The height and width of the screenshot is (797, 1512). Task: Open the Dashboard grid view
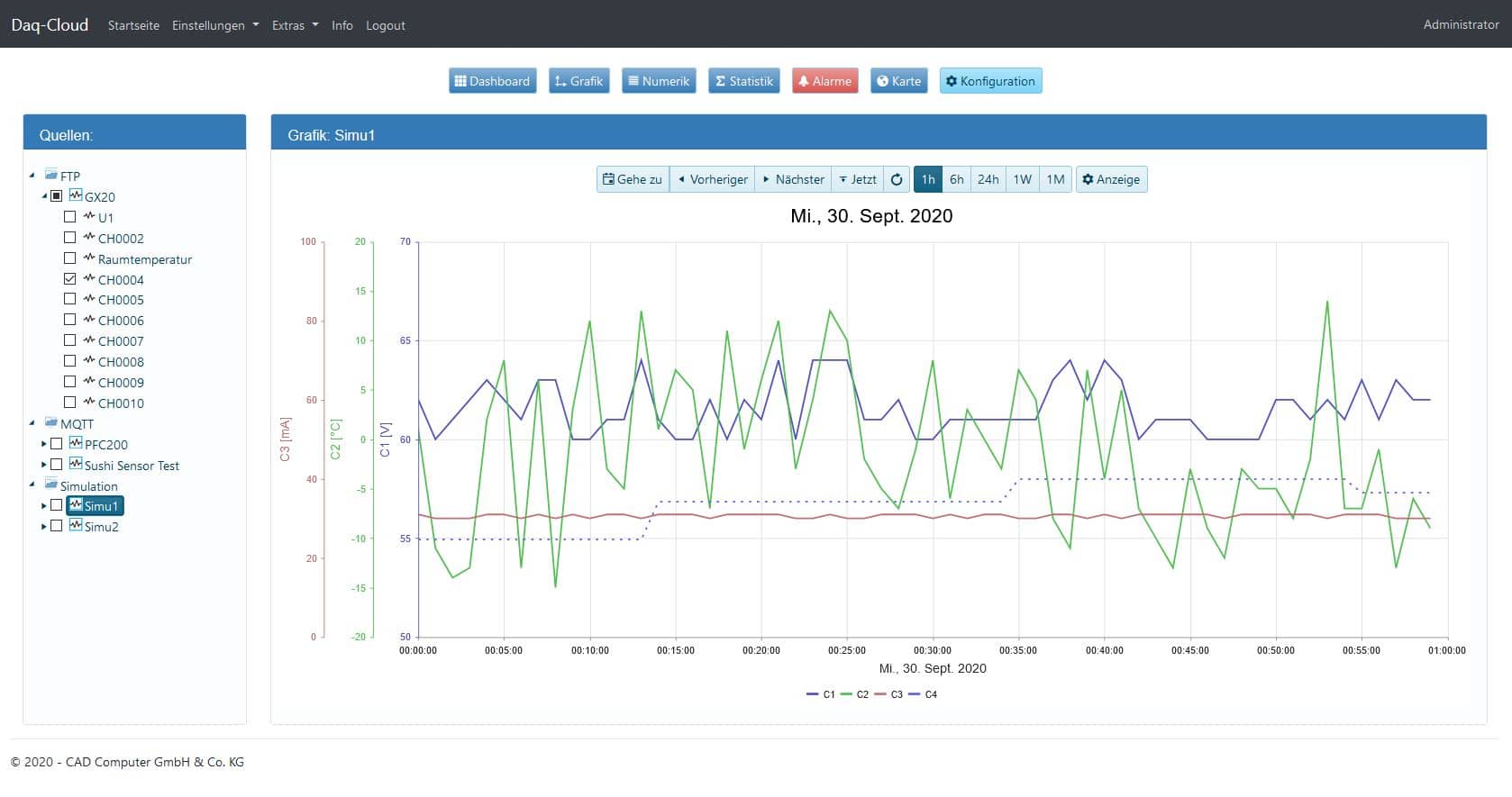492,81
